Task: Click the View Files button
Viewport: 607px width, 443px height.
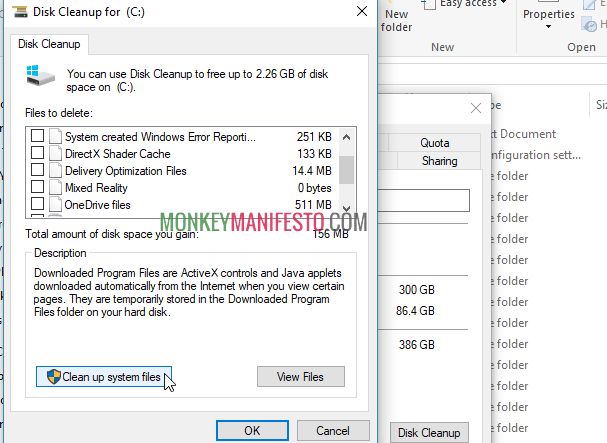Action: (x=300, y=377)
